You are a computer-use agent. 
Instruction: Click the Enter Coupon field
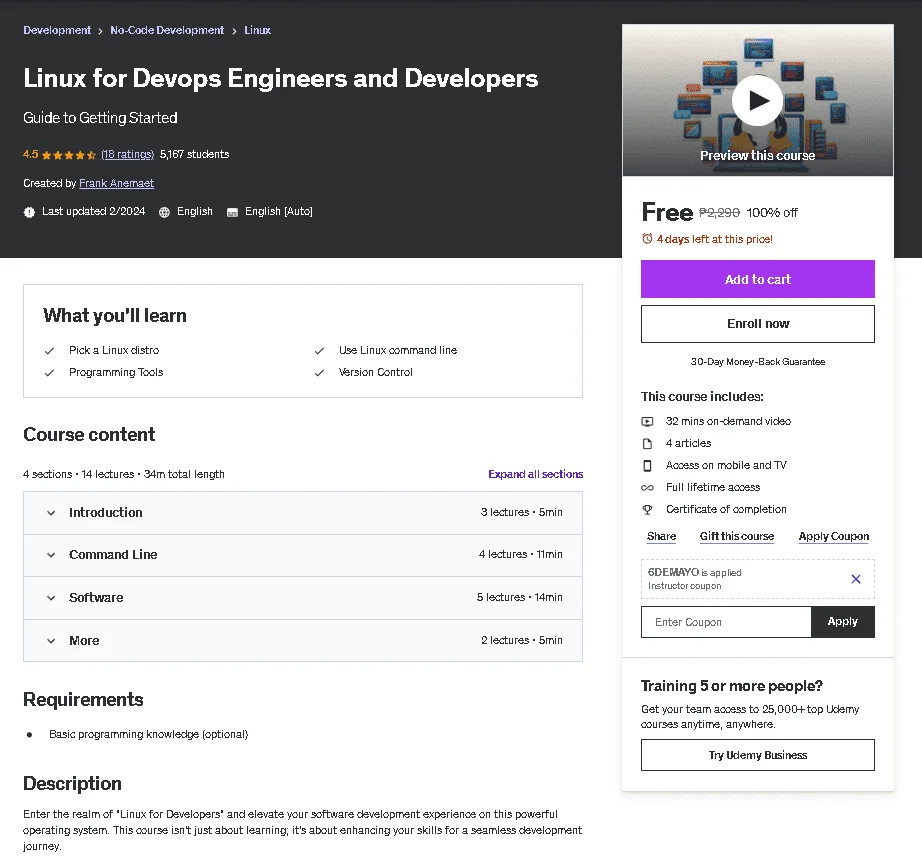(726, 622)
